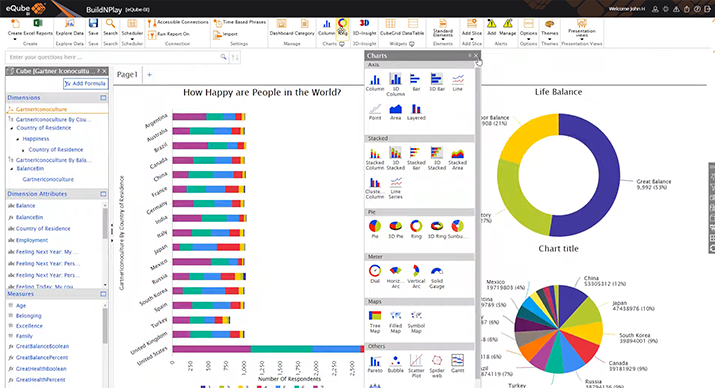Open Accessible Connections
This screenshot has width=715, height=388.
[178, 22]
